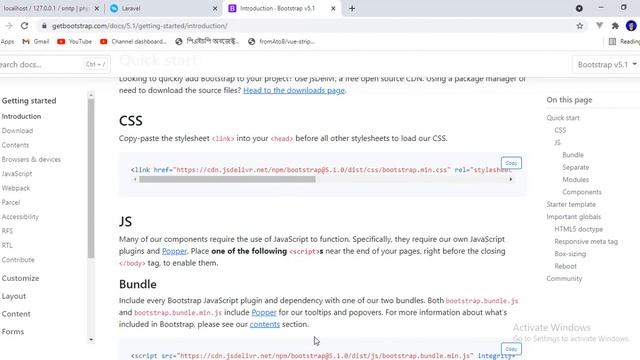The width and height of the screenshot is (640, 360).
Task: Reload the page with the refresh icon
Action: (24, 26)
